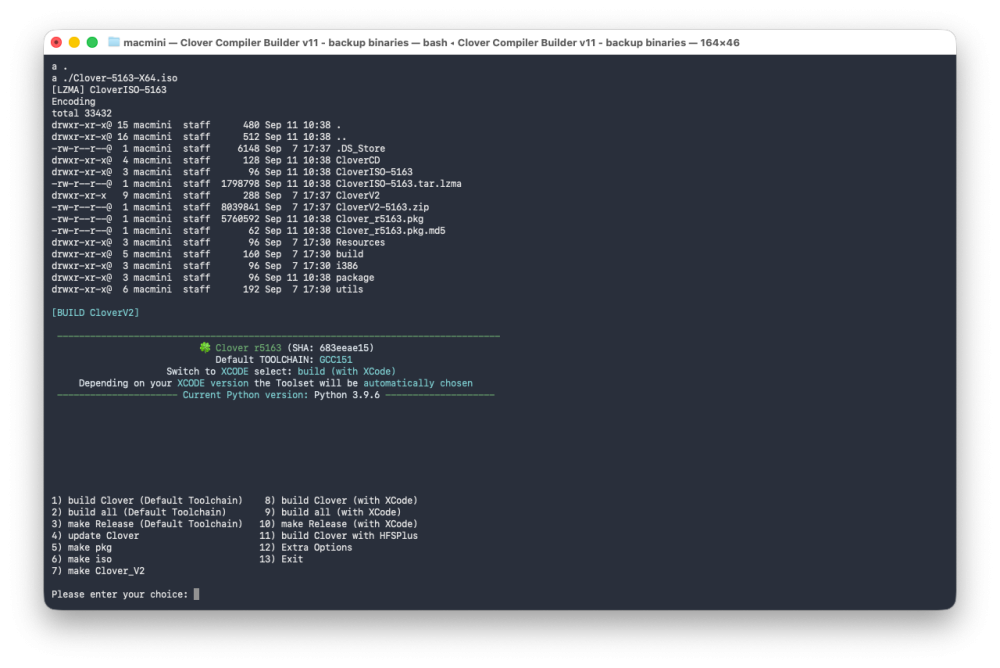Click menu option '11) build Clover with HFSPlus'
Viewport: 1000px width, 668px height.
pyautogui.click(x=338, y=535)
